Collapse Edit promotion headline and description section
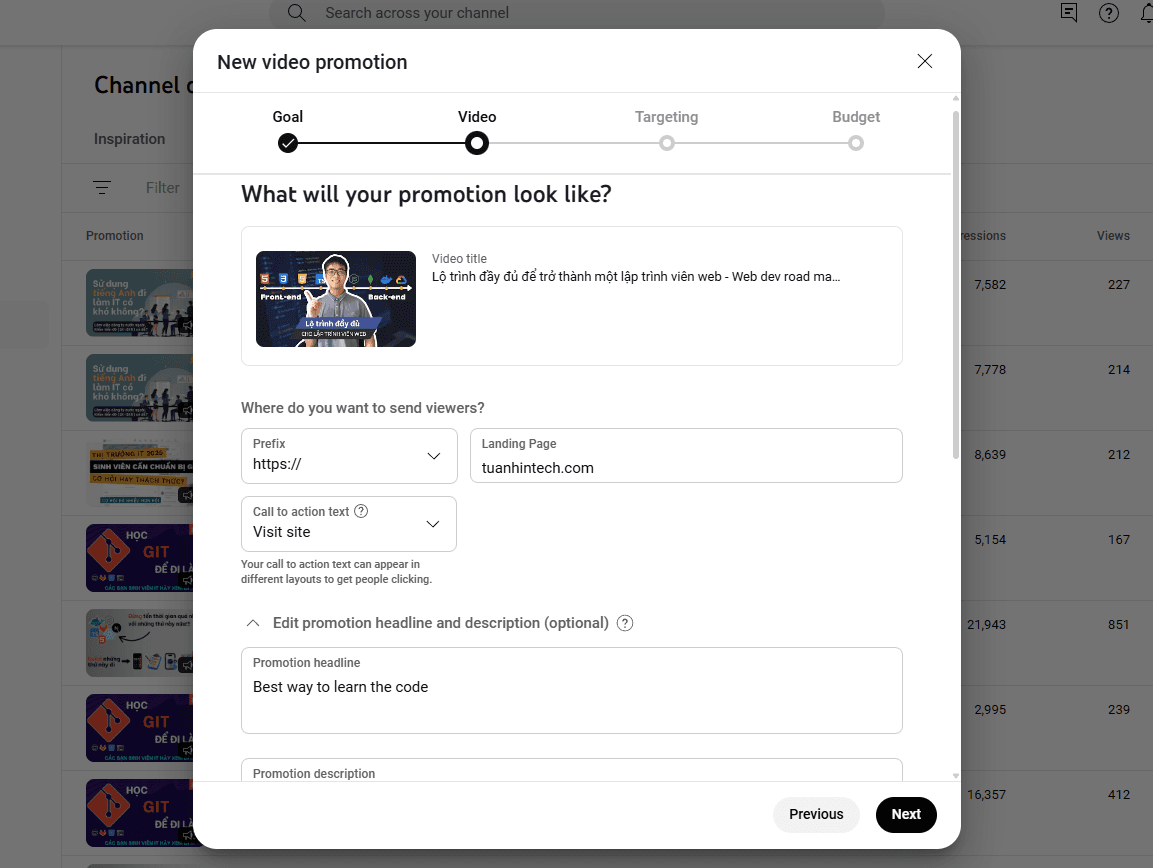Viewport: 1153px width, 868px height. [x=252, y=623]
